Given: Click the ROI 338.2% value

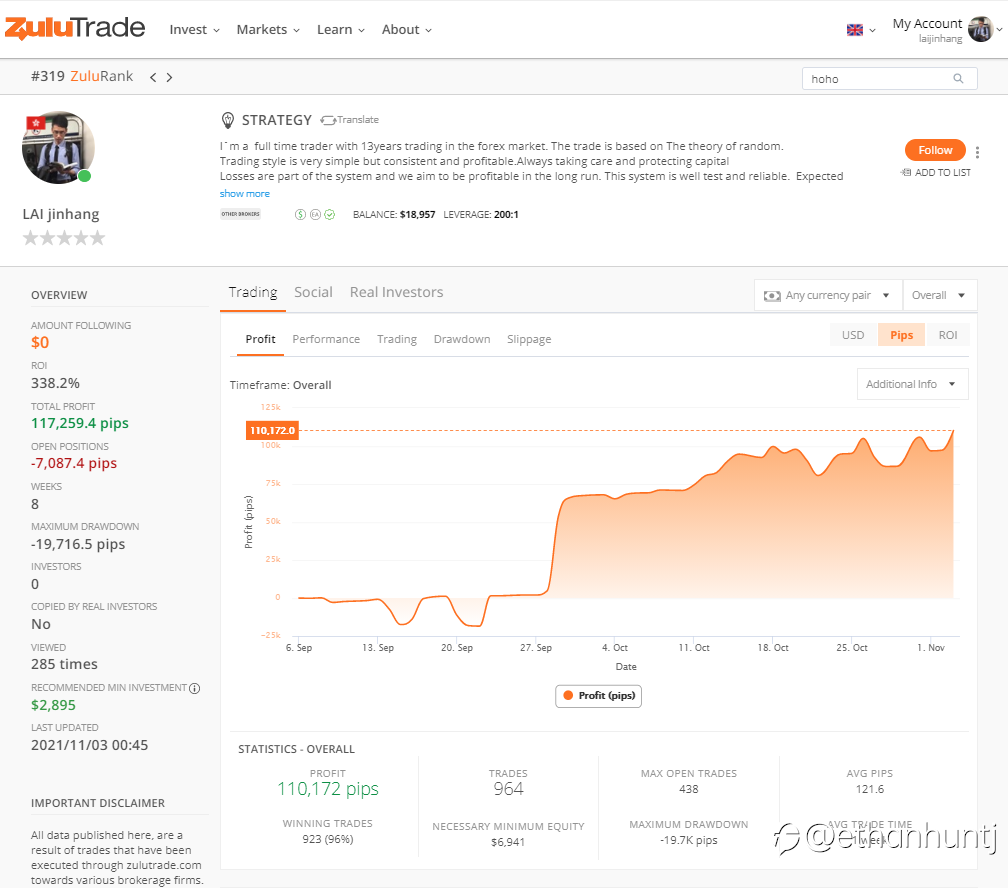Looking at the screenshot, I should pyautogui.click(x=55, y=383).
